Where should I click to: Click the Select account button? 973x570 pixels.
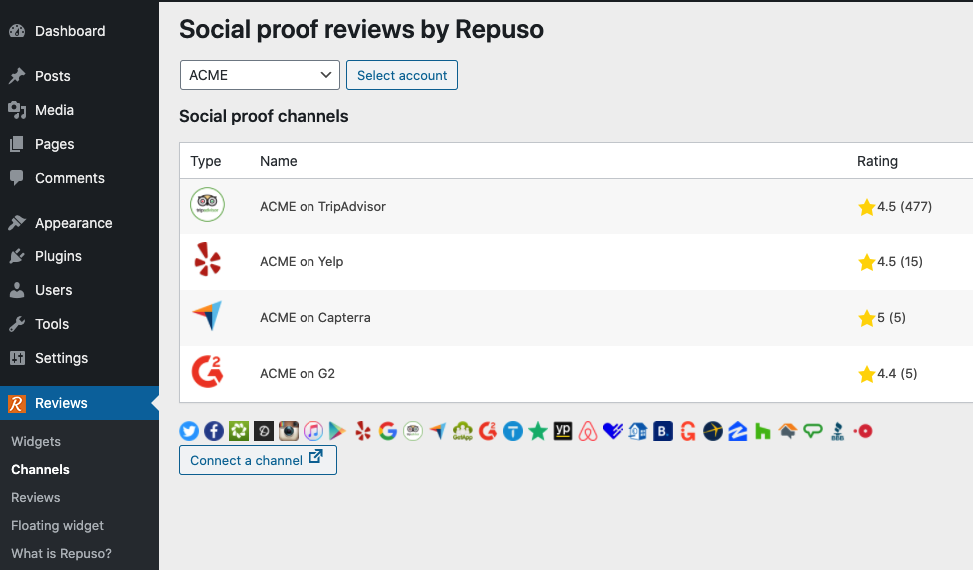(x=401, y=75)
